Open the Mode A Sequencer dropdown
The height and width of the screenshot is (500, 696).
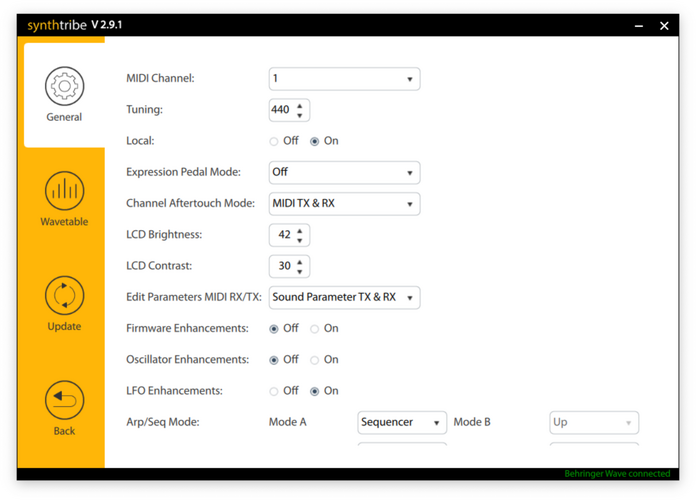point(402,422)
